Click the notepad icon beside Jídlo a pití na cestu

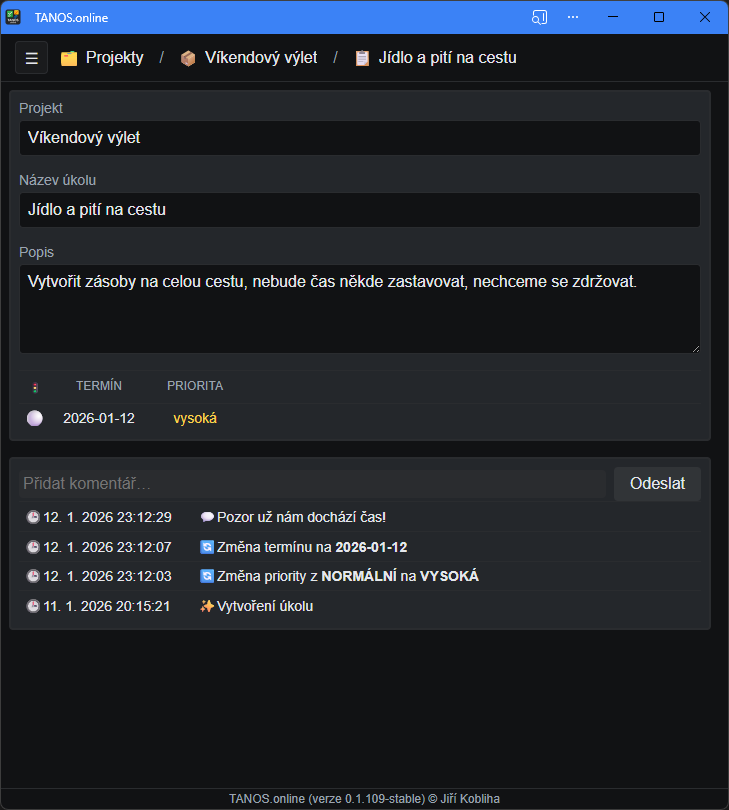[361, 58]
